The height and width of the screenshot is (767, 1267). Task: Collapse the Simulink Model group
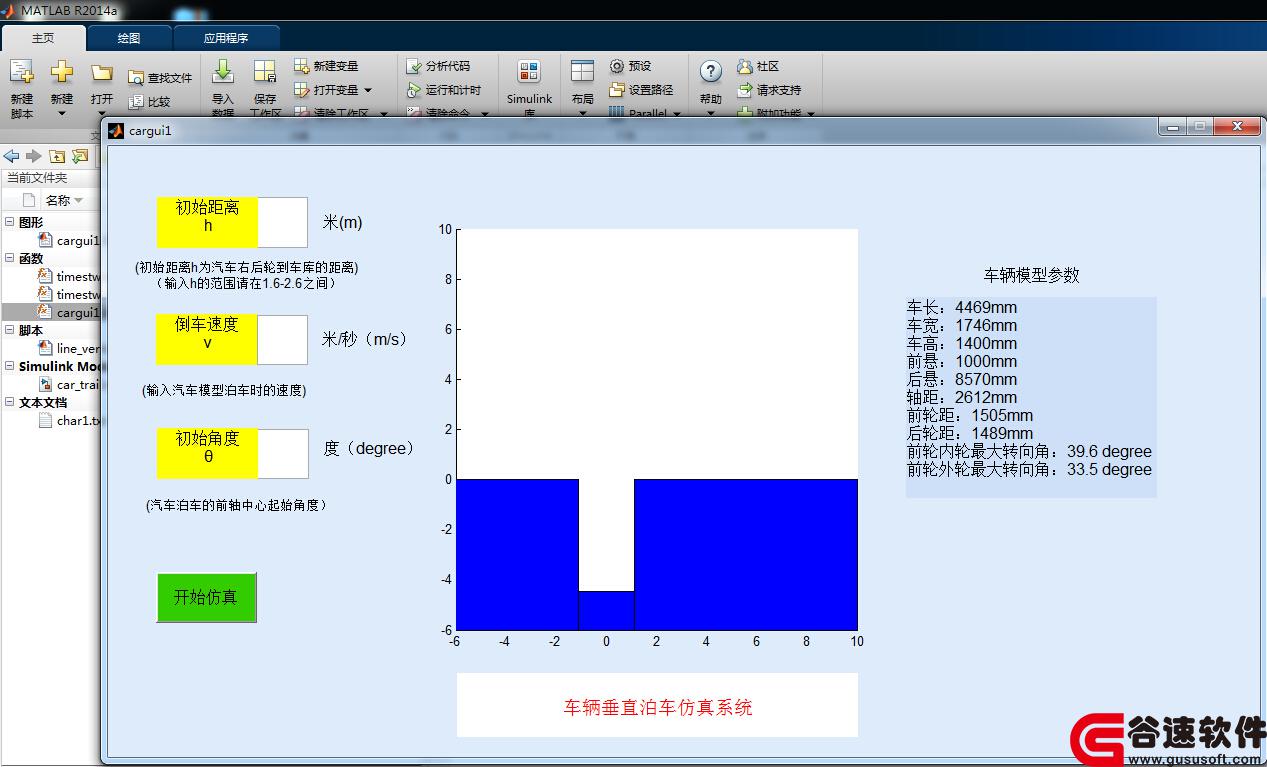coord(10,366)
